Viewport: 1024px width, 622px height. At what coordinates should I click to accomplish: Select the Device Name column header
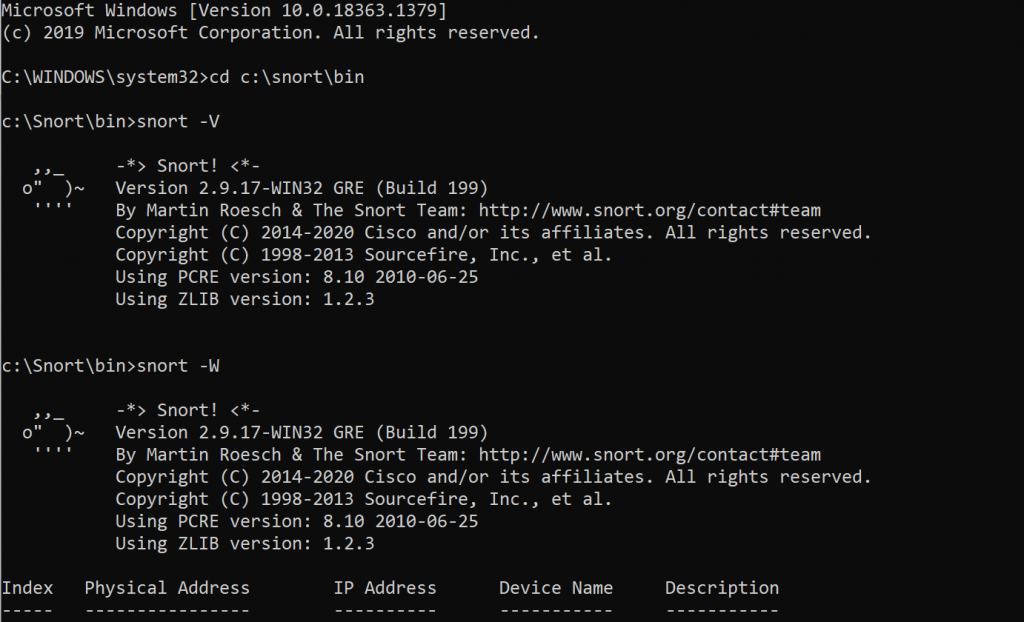coord(556,588)
